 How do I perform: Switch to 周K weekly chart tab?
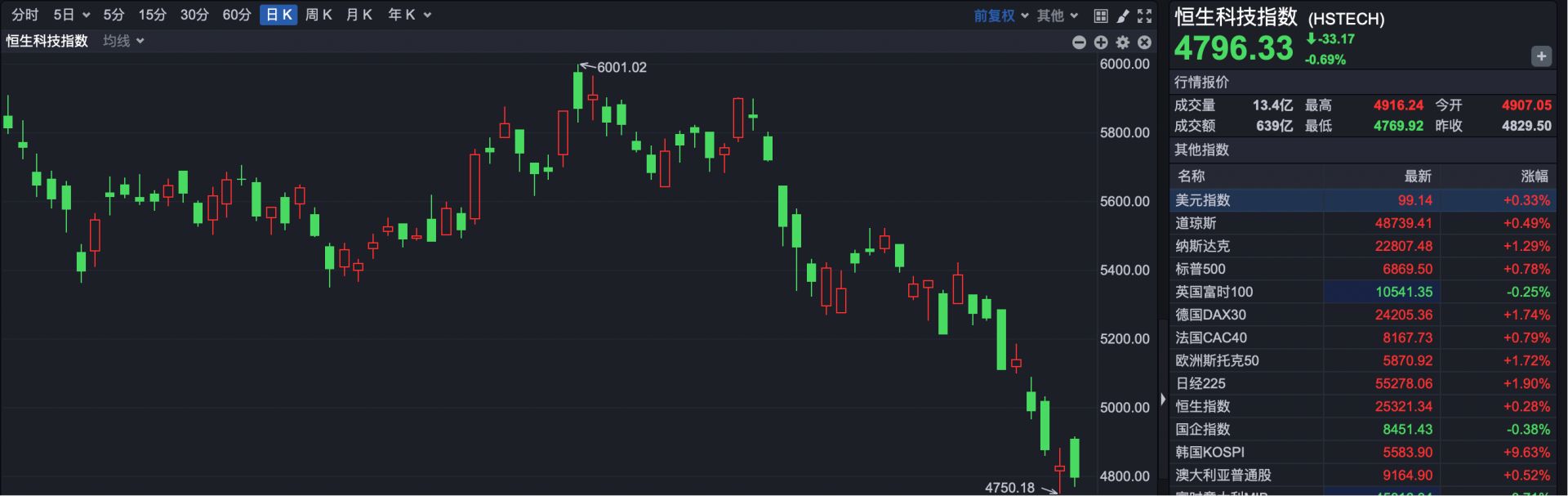pyautogui.click(x=318, y=15)
